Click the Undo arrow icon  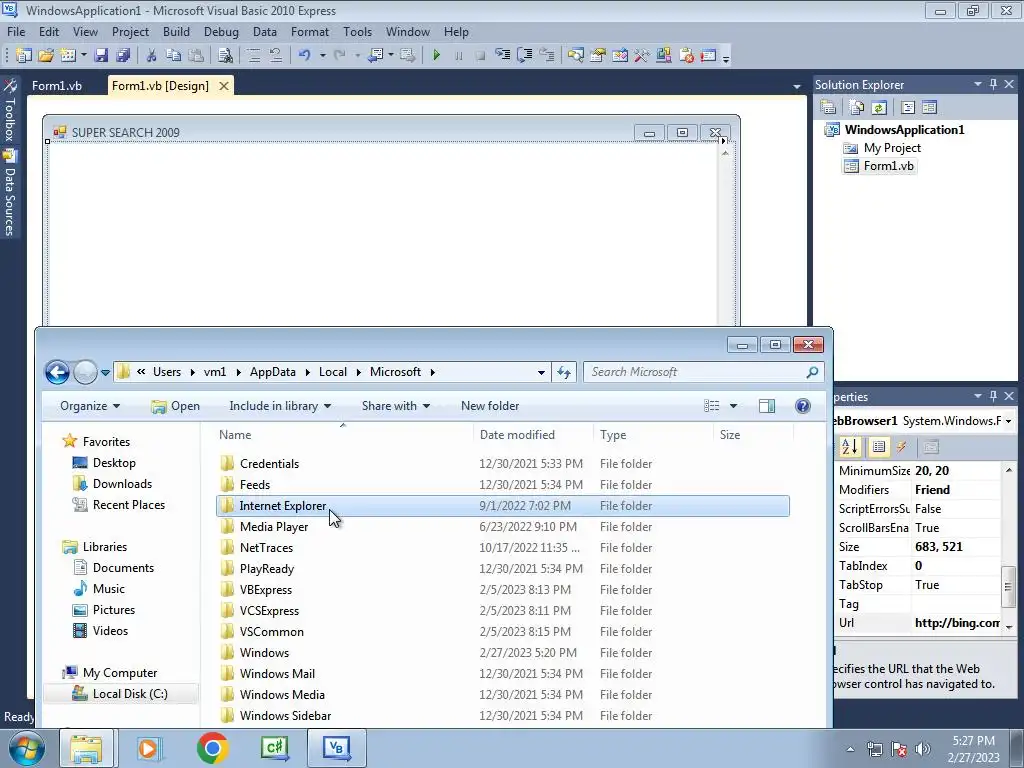click(x=304, y=56)
